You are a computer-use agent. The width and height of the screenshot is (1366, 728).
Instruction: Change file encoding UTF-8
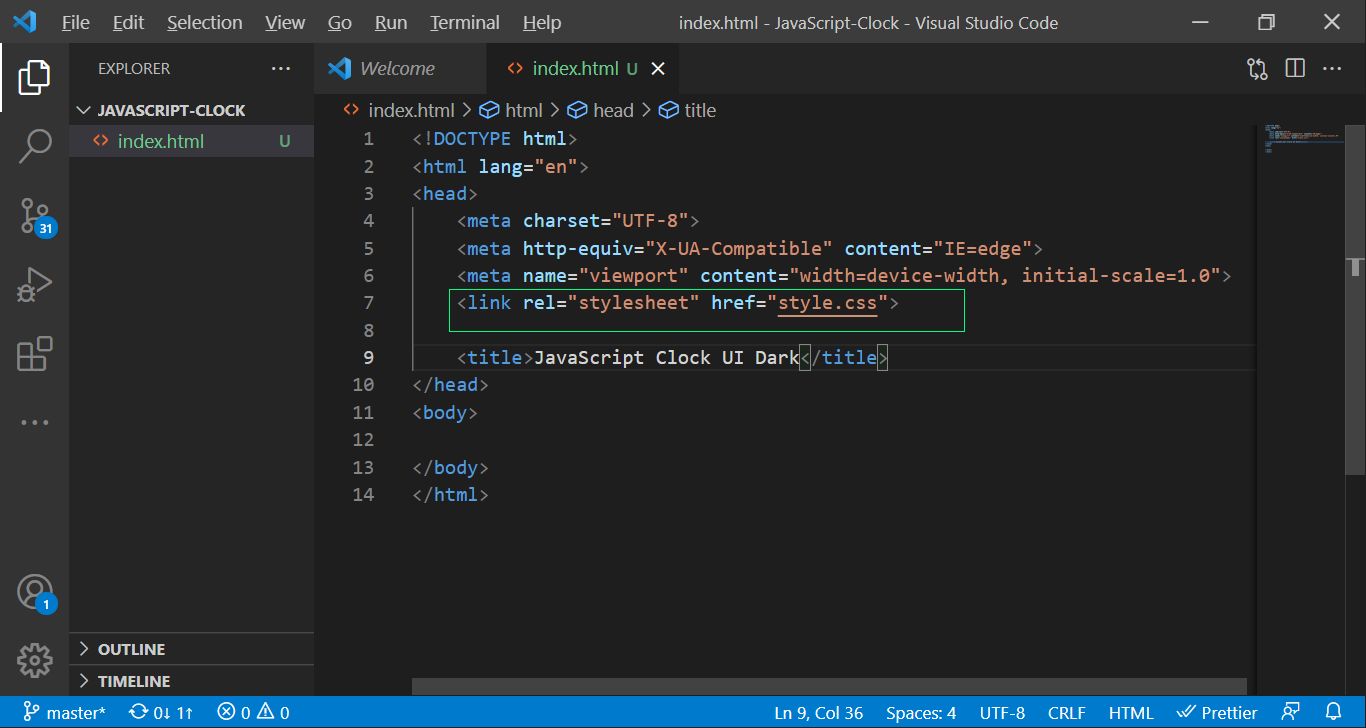click(x=1002, y=713)
